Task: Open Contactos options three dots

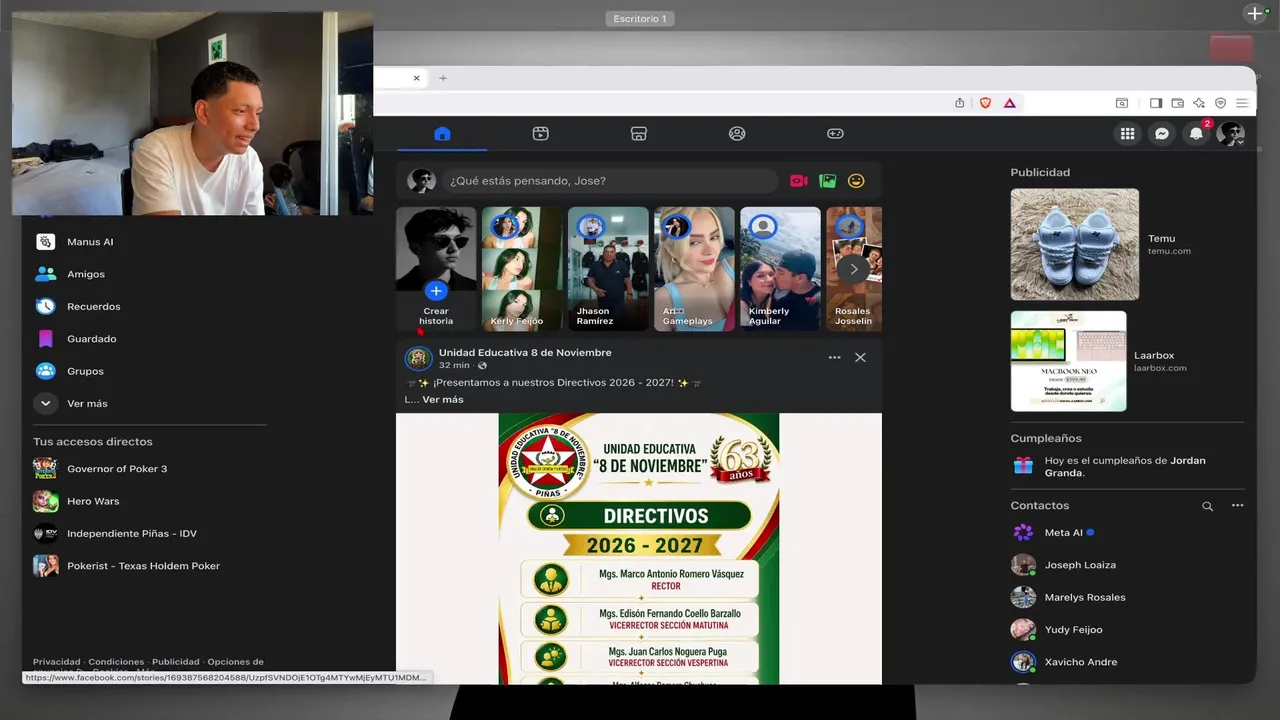Action: 1237,506
